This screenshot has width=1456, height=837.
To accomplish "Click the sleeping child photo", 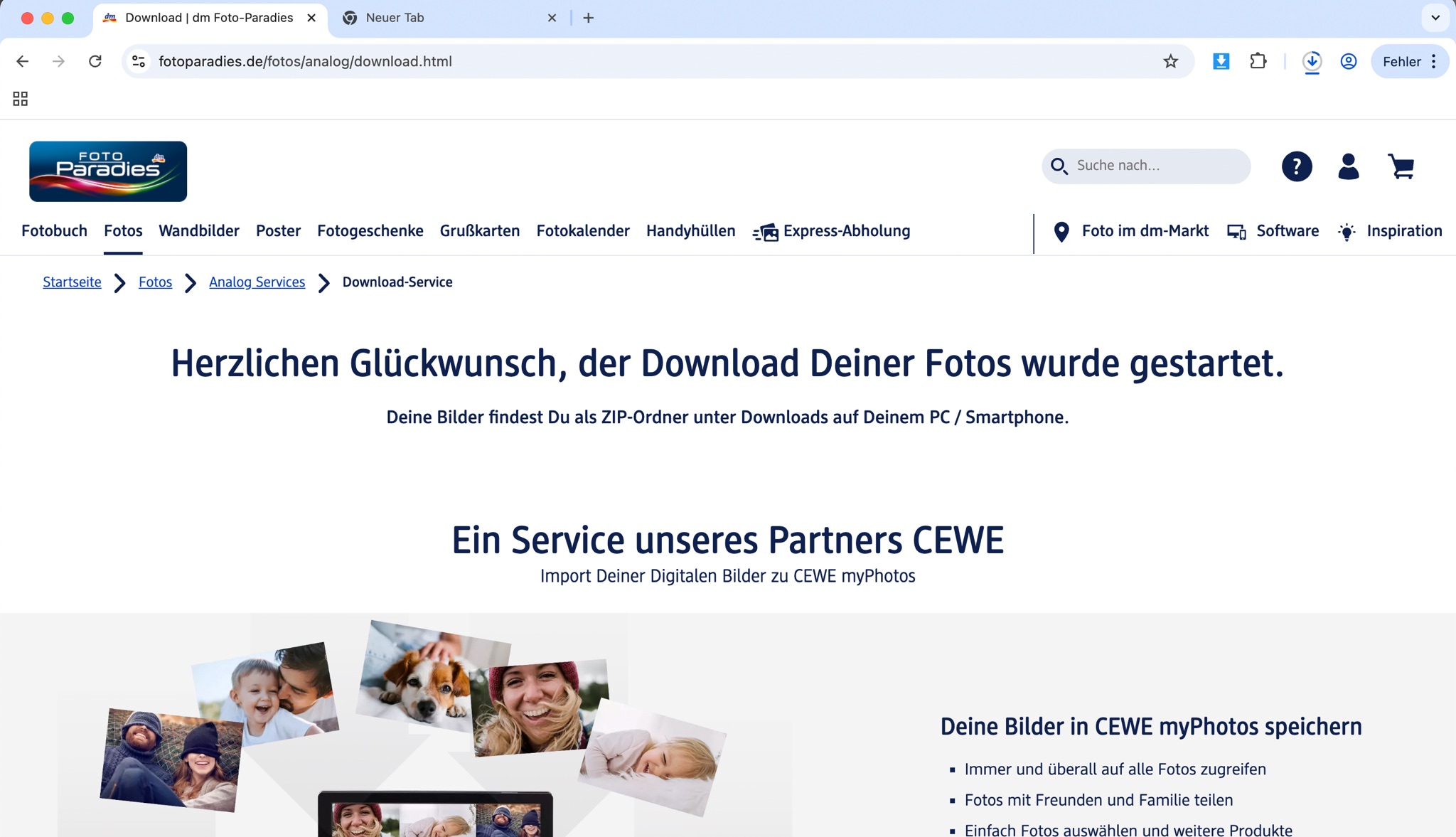I will coord(653,758).
